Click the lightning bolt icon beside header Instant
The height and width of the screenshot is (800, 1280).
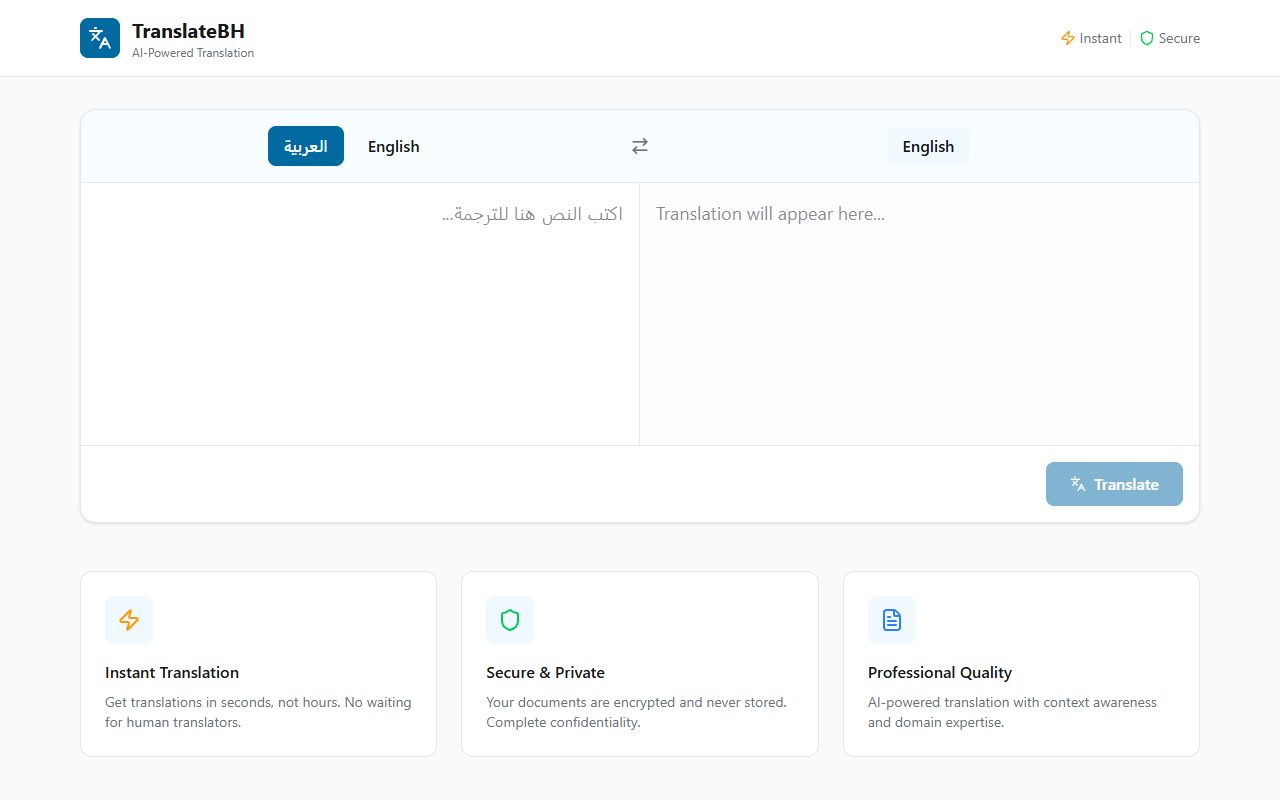(x=1068, y=38)
